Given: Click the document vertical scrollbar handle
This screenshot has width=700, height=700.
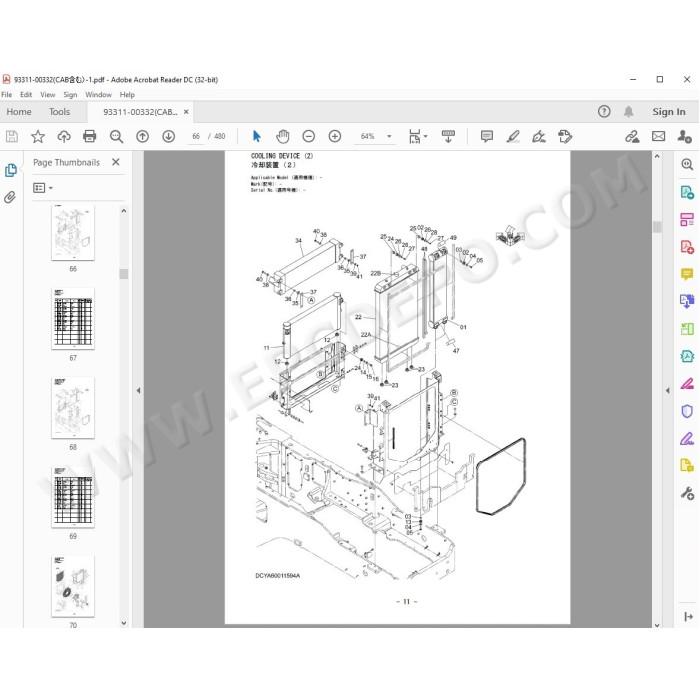Looking at the screenshot, I should point(657,227).
